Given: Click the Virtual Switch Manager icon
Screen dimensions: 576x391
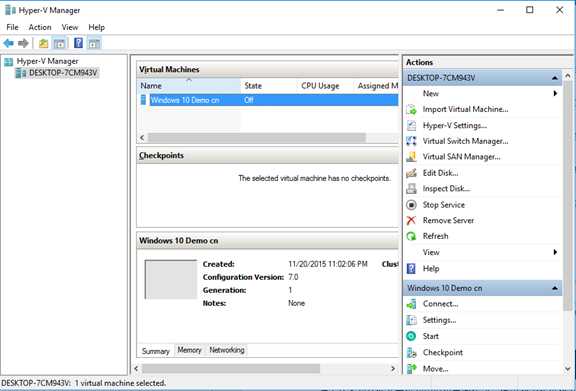Looking at the screenshot, I should pyautogui.click(x=411, y=141).
